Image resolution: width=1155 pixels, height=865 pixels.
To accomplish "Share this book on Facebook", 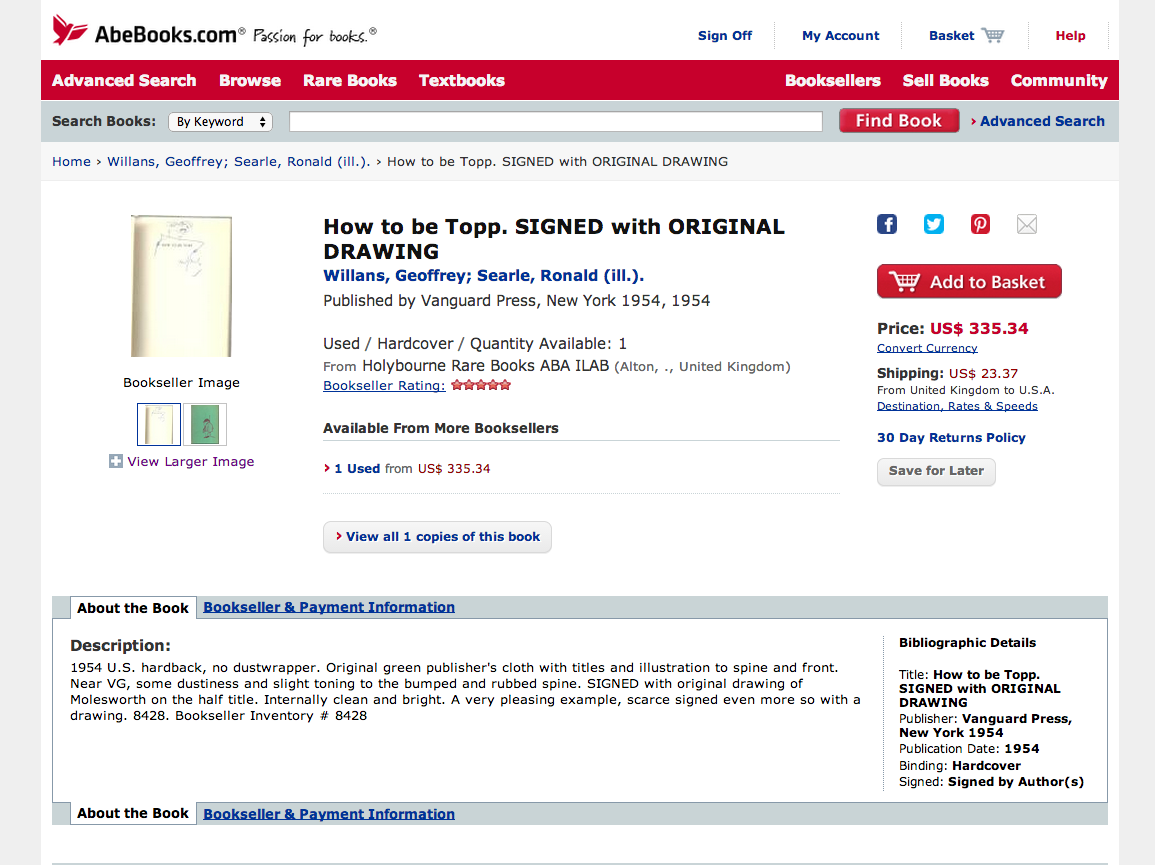I will click(x=887, y=224).
